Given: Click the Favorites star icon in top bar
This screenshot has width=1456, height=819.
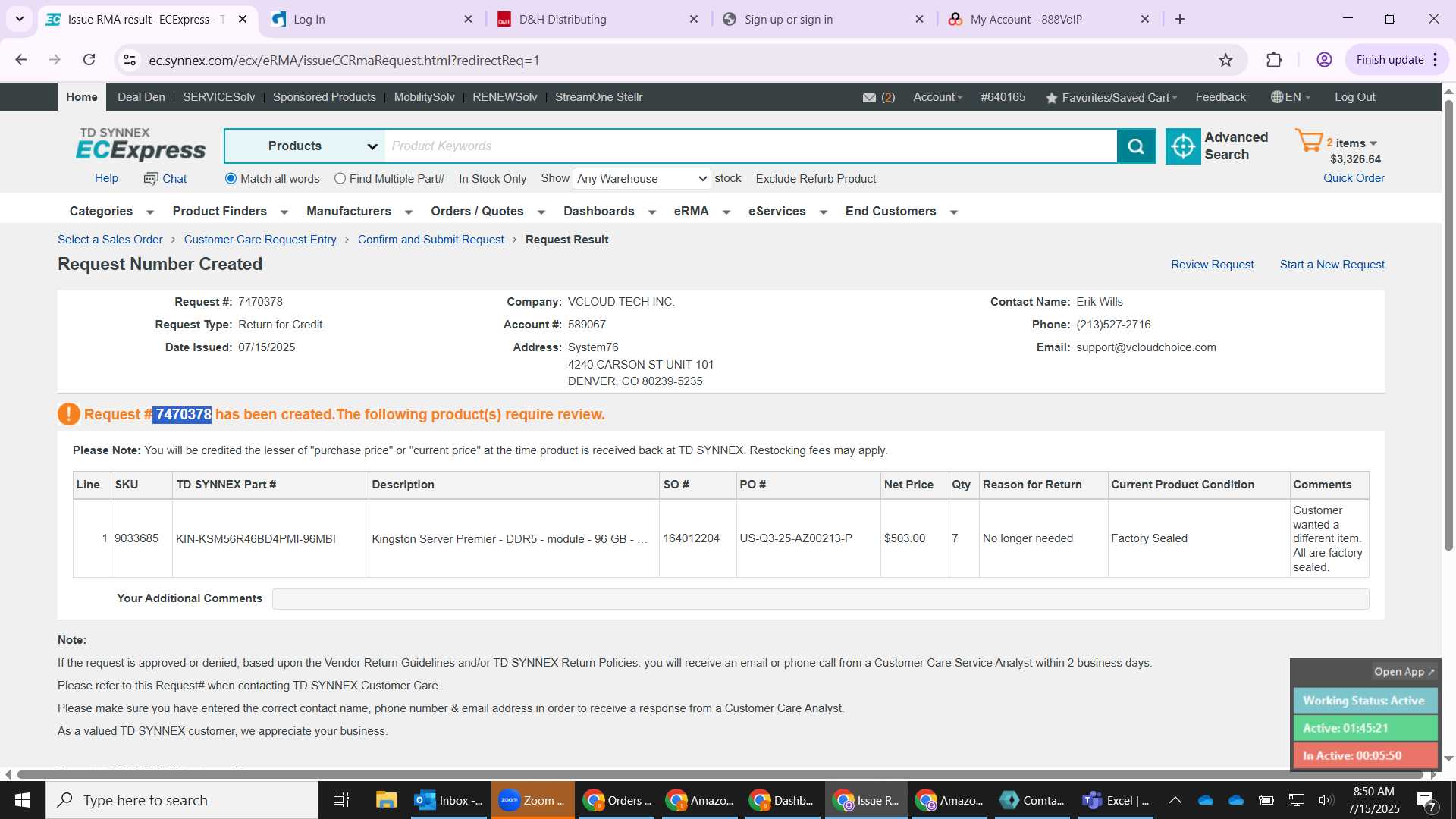Looking at the screenshot, I should coord(1051,98).
